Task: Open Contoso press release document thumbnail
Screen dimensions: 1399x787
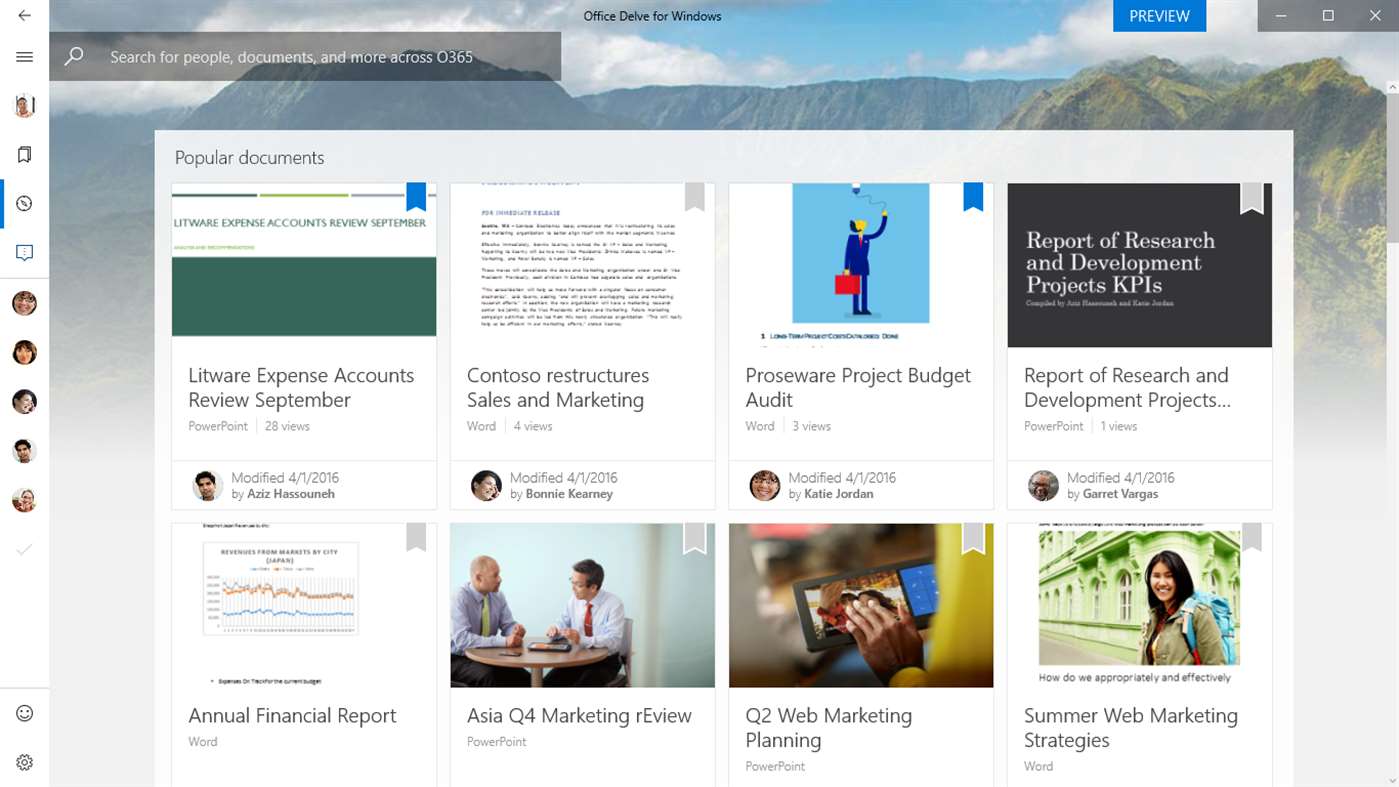Action: click(x=582, y=265)
